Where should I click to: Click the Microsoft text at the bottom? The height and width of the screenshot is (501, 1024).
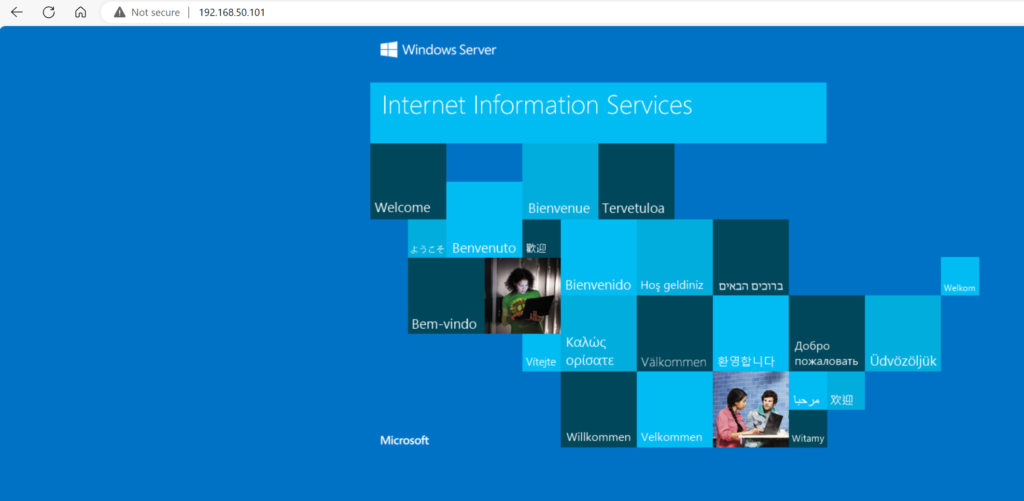click(404, 440)
